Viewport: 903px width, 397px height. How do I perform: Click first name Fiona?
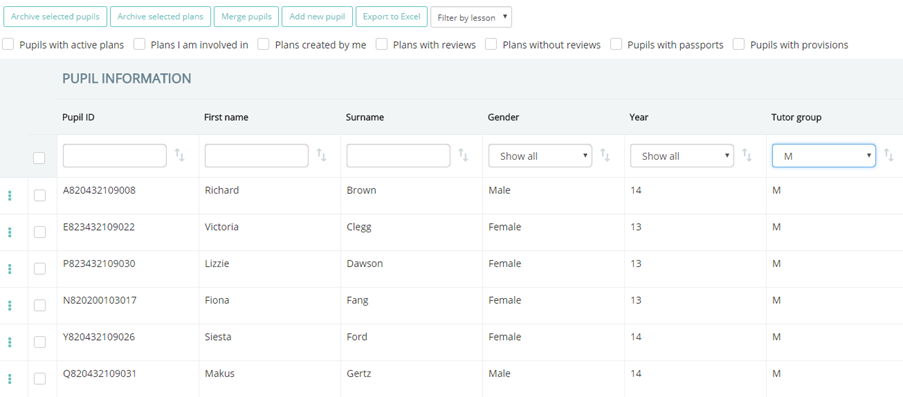click(217, 300)
